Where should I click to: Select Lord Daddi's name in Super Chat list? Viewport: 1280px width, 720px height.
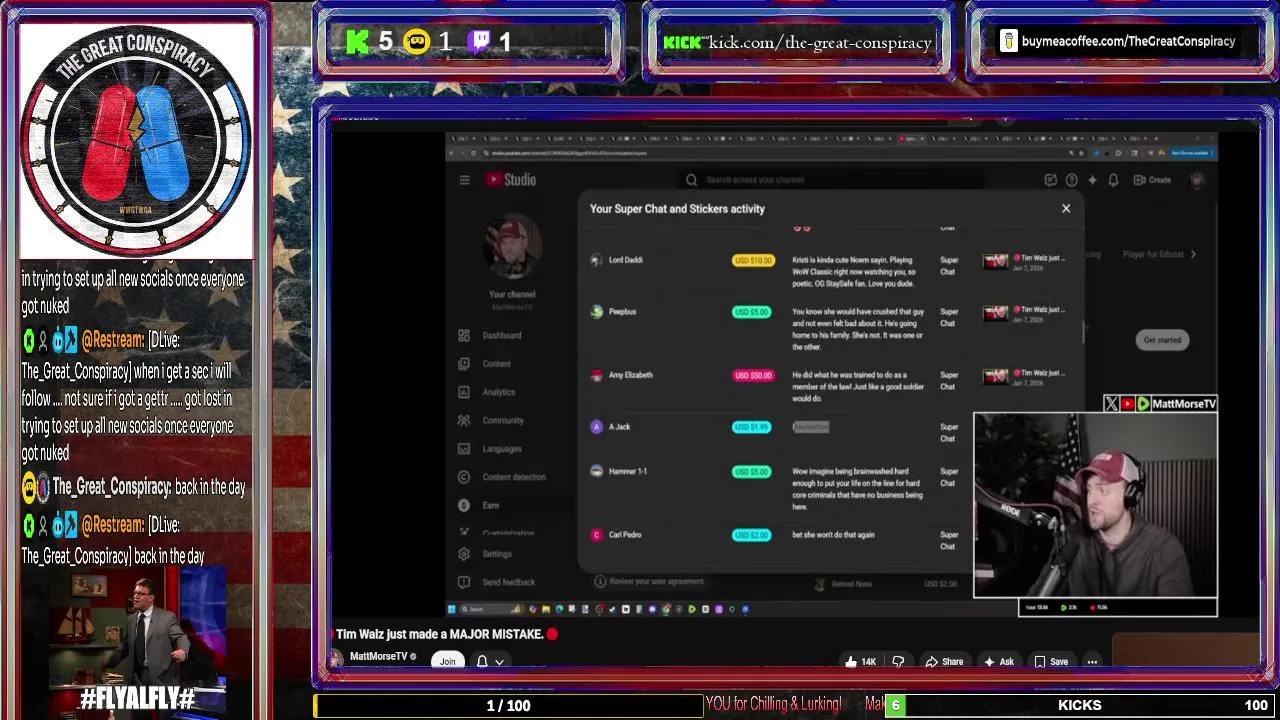pyautogui.click(x=626, y=260)
